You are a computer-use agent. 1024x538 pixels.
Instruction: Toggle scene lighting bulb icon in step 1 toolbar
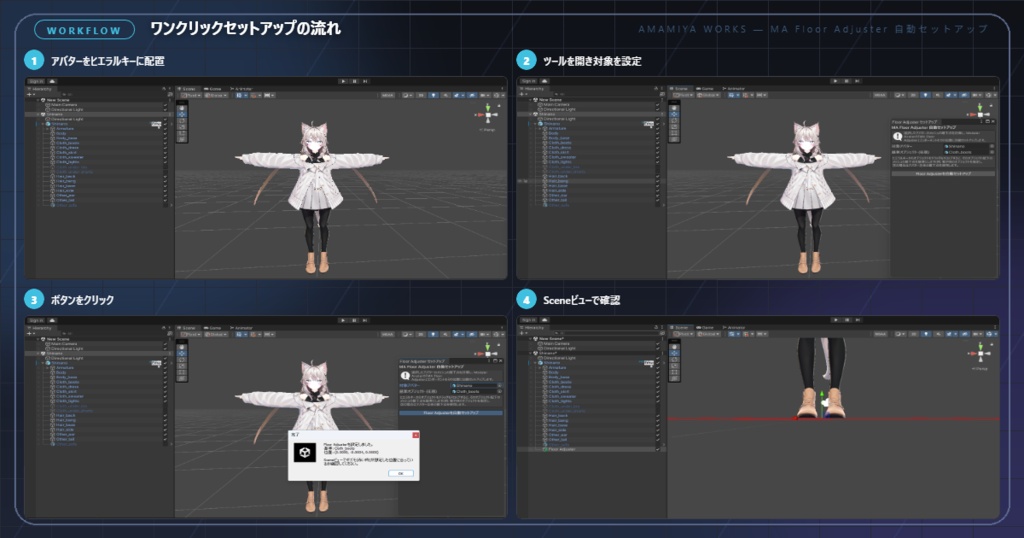[x=433, y=95]
